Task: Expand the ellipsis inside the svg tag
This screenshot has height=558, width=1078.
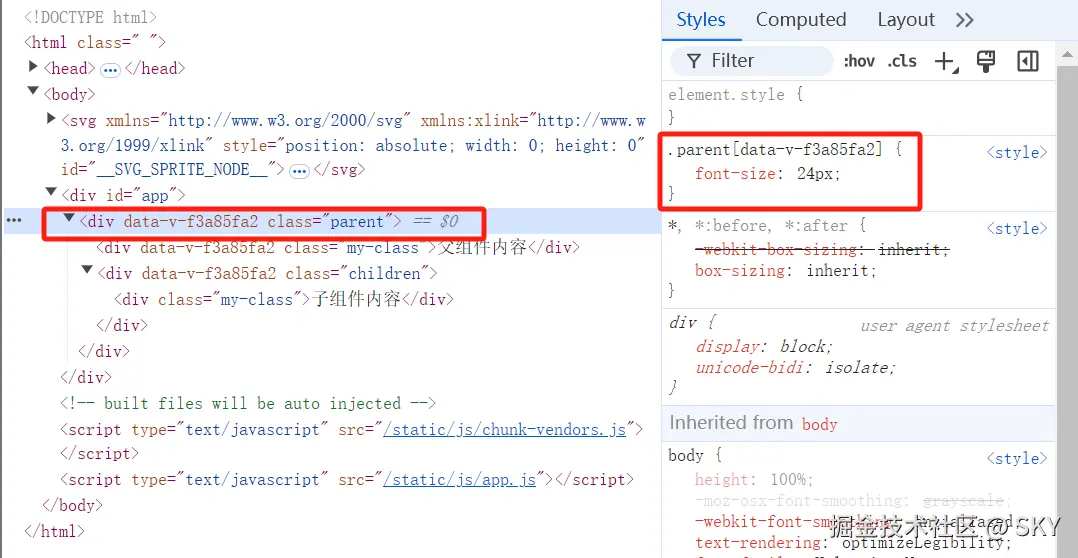Action: pyautogui.click(x=299, y=171)
